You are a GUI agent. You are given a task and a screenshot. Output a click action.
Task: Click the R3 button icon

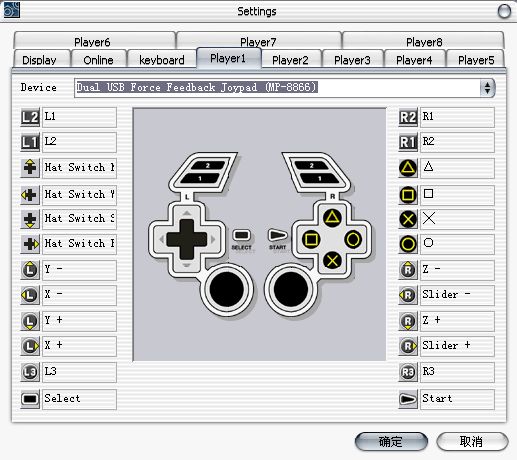click(x=408, y=372)
